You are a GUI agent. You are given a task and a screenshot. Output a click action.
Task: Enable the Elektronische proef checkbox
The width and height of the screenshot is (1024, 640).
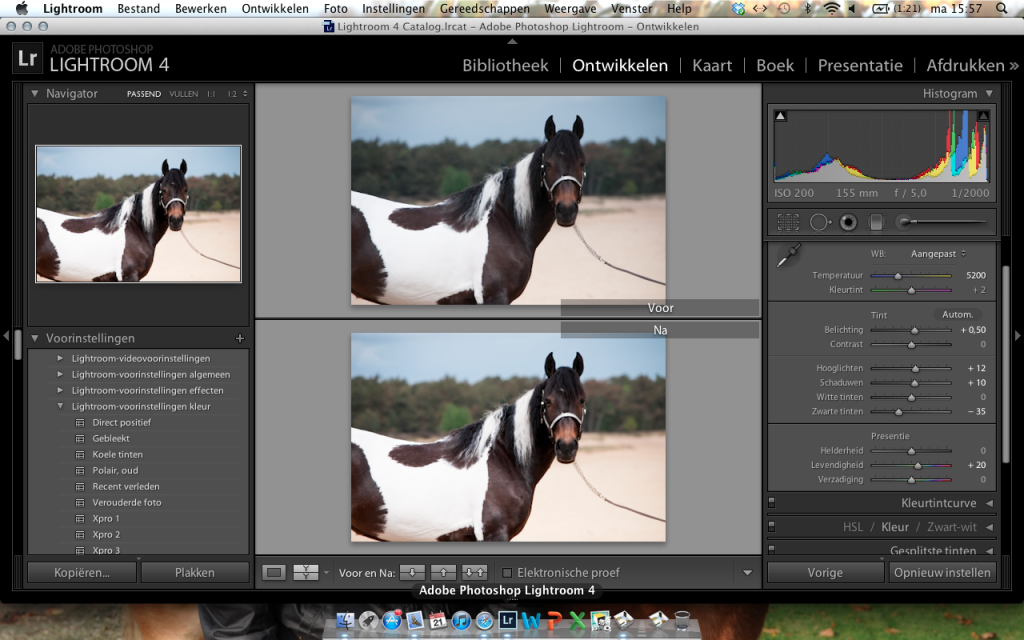[507, 573]
